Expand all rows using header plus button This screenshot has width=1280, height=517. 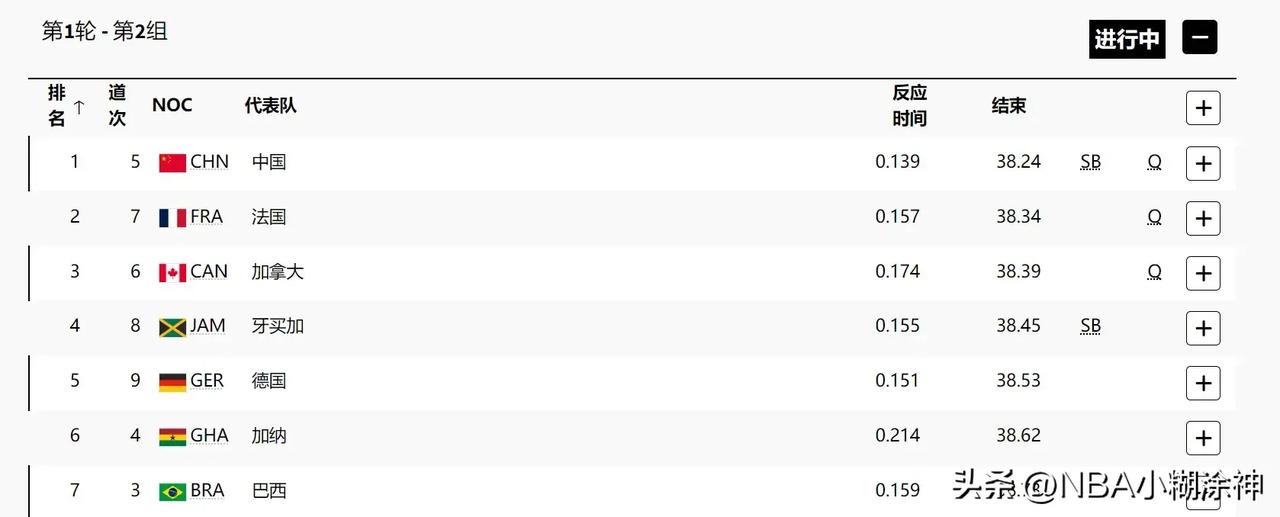point(1203,108)
